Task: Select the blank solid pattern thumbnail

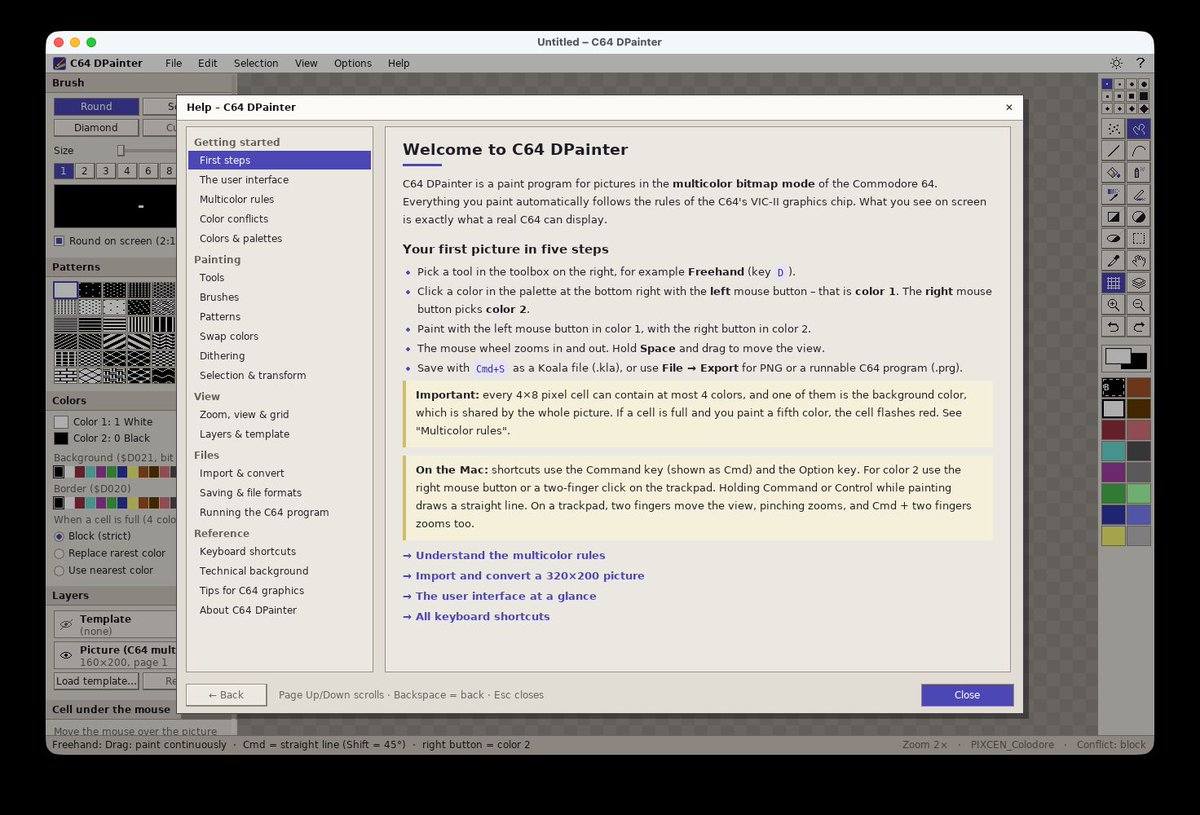Action: tap(65, 290)
